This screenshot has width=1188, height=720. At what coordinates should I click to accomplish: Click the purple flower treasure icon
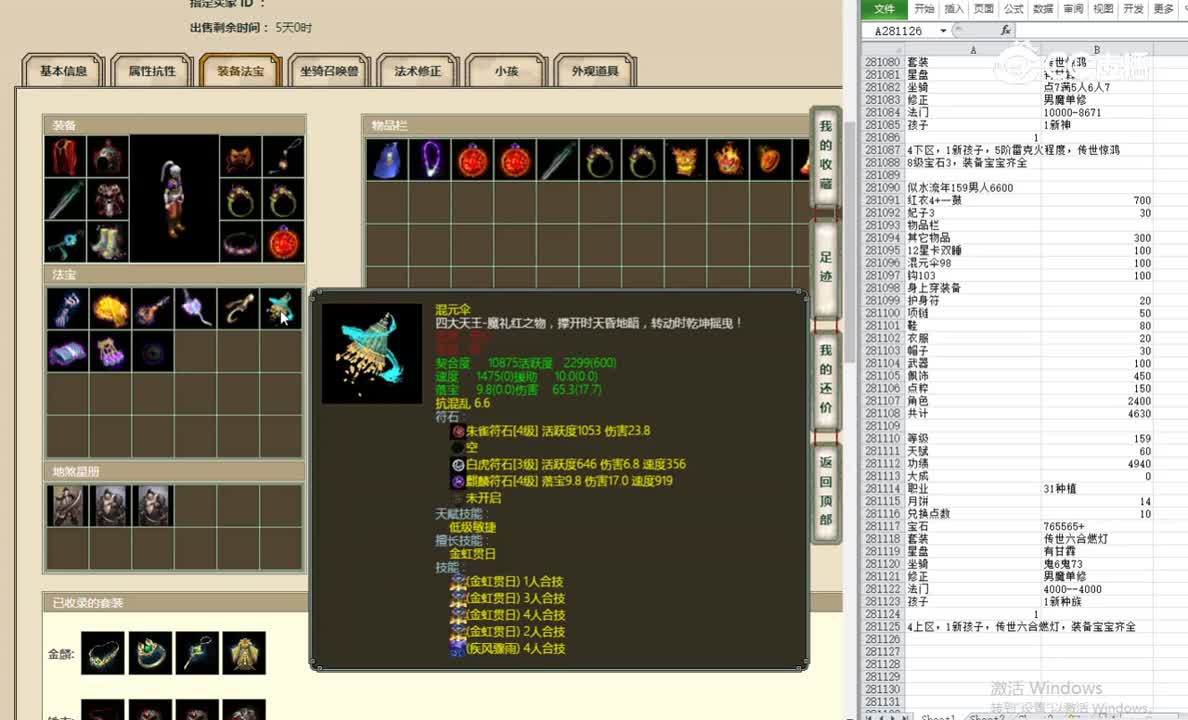[x=195, y=308]
